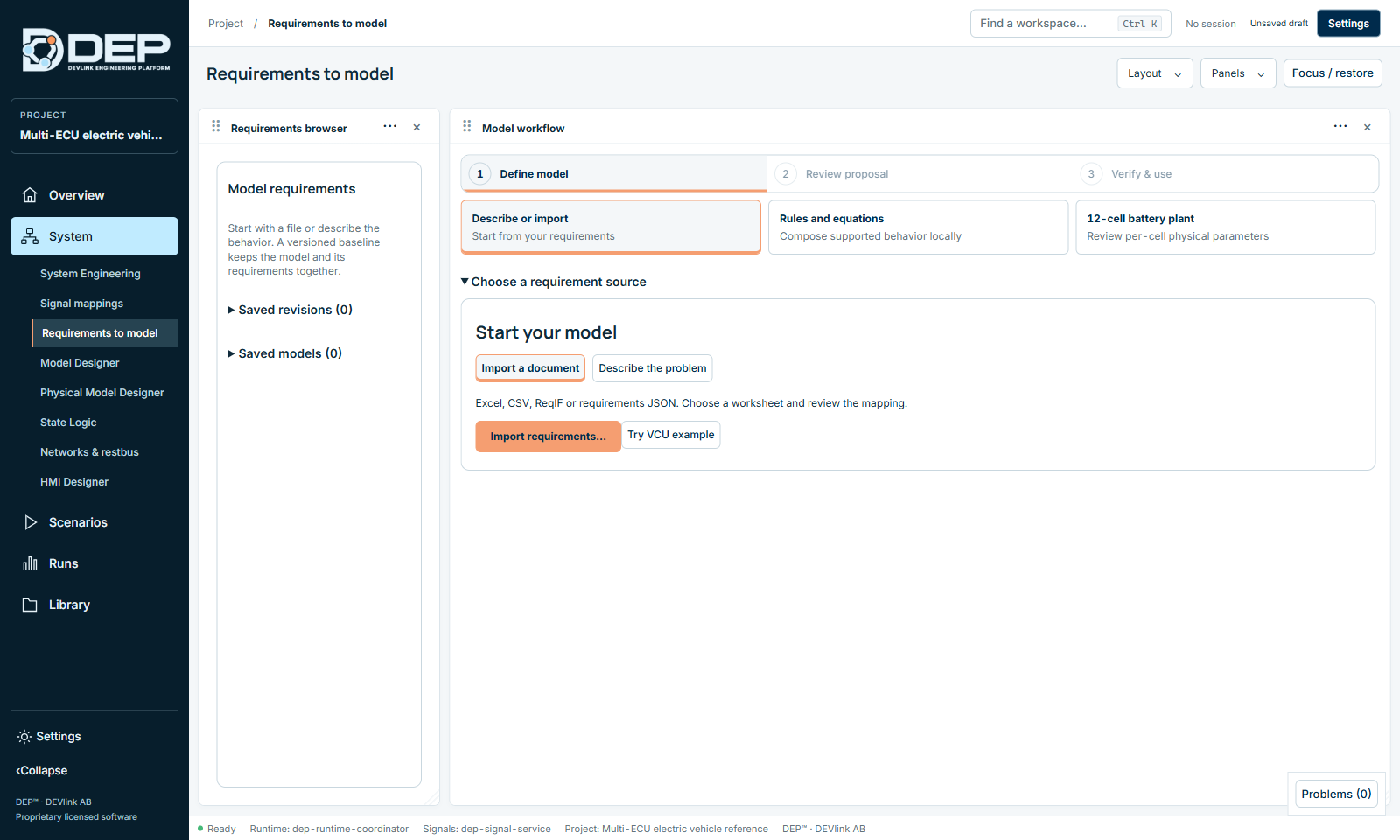Select the Rules and equations card
Screen dimensions: 1400x840
(919, 227)
